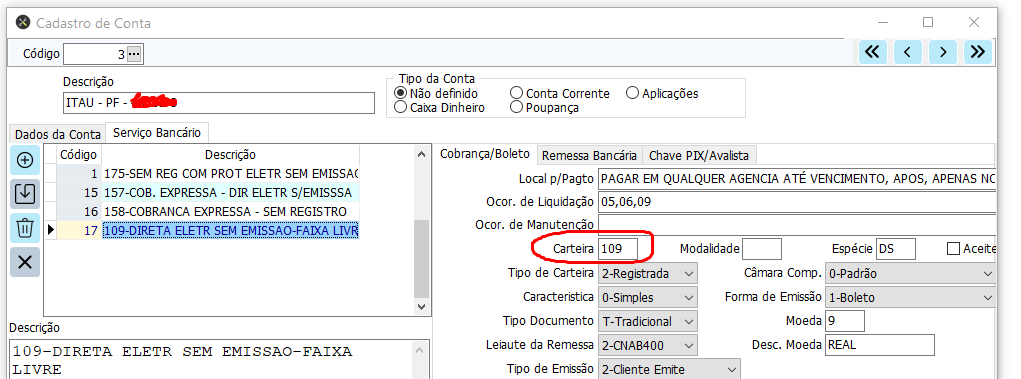The height and width of the screenshot is (379, 1021).
Task: Click Código cell with value 17
Action: click(x=79, y=231)
